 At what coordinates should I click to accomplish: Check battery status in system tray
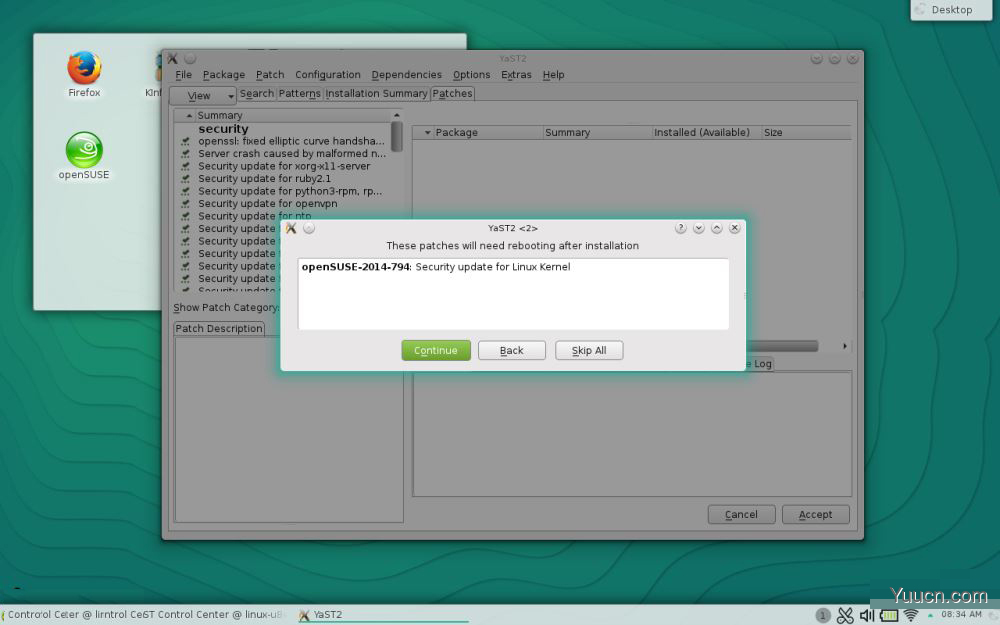[x=889, y=615]
